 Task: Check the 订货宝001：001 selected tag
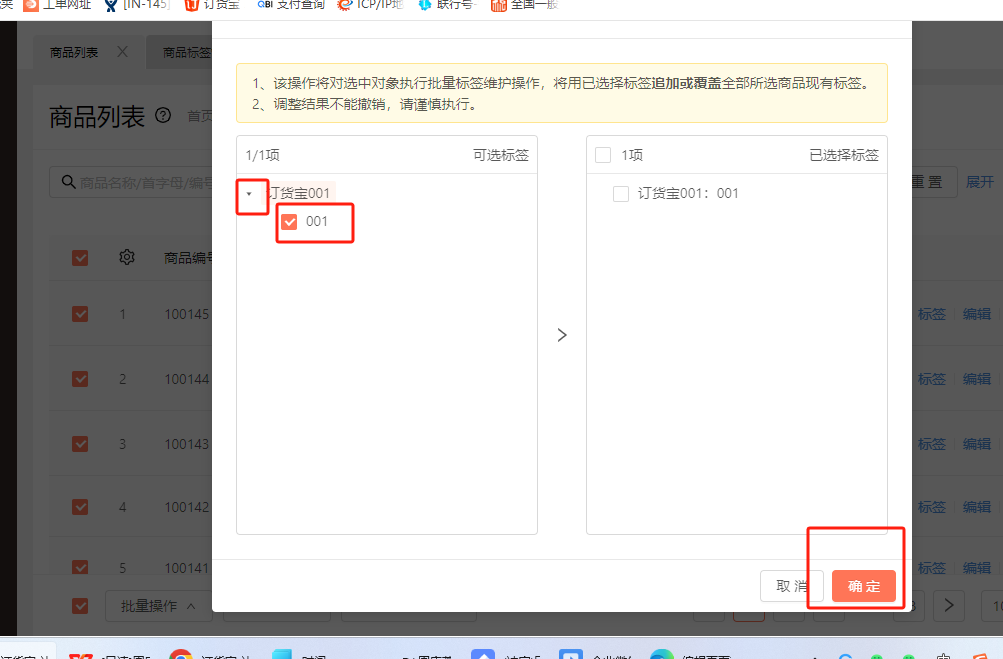[620, 193]
